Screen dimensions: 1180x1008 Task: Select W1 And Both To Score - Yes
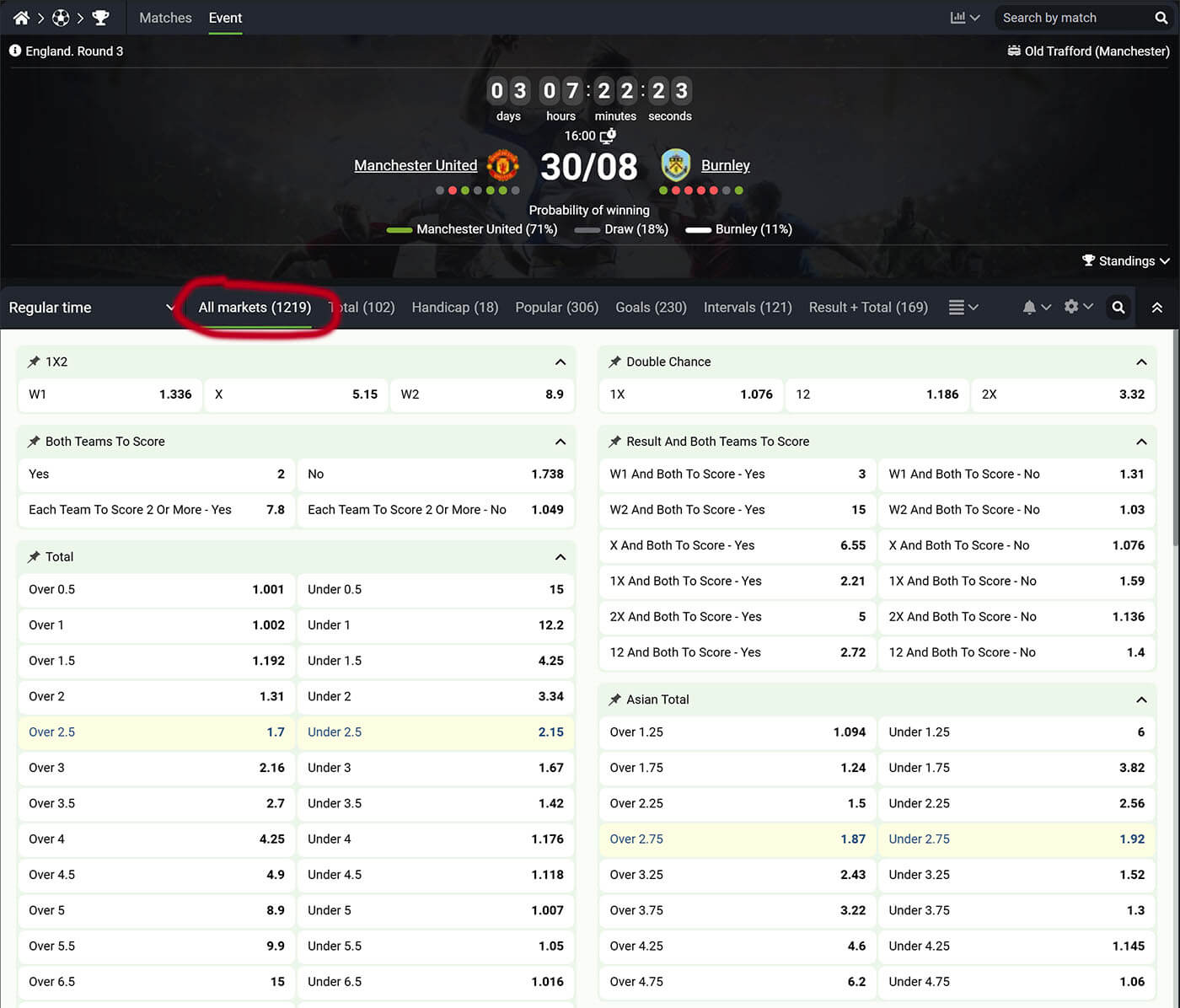coord(737,475)
